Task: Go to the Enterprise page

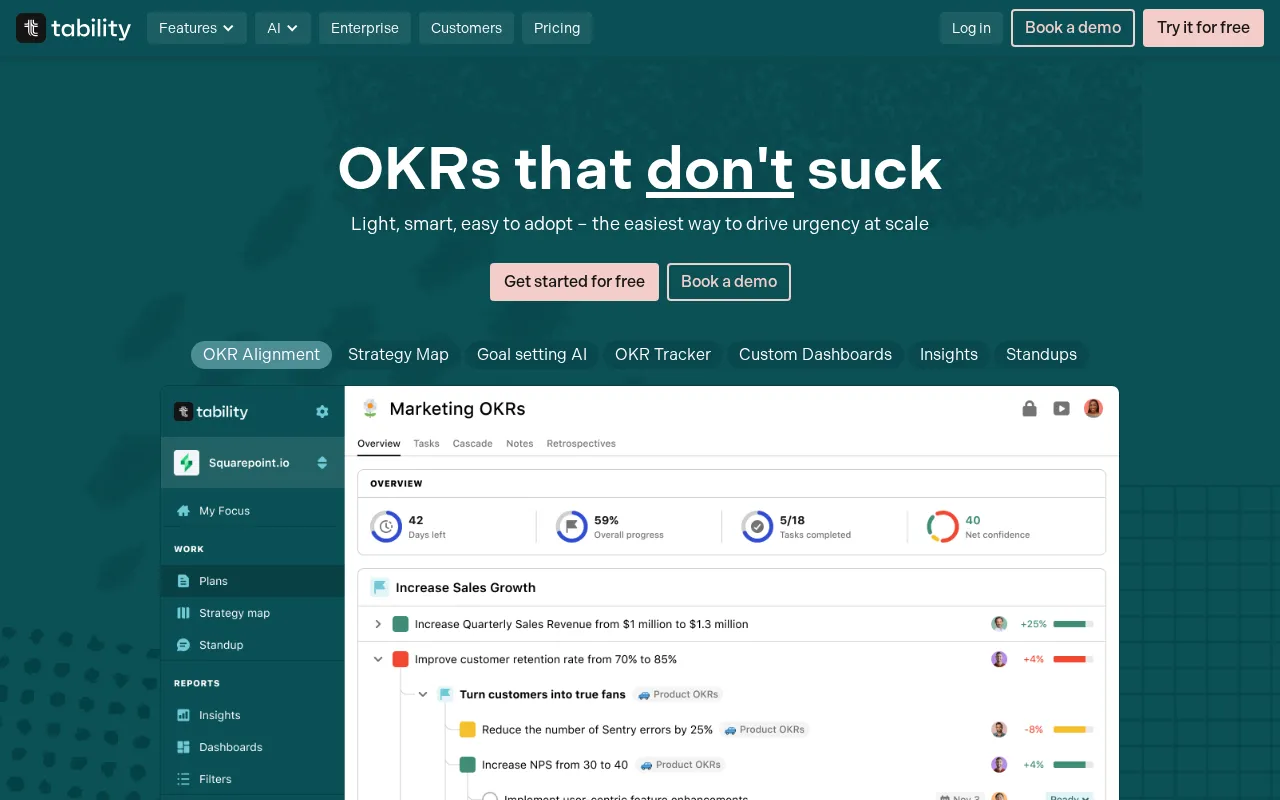Action: pos(365,28)
